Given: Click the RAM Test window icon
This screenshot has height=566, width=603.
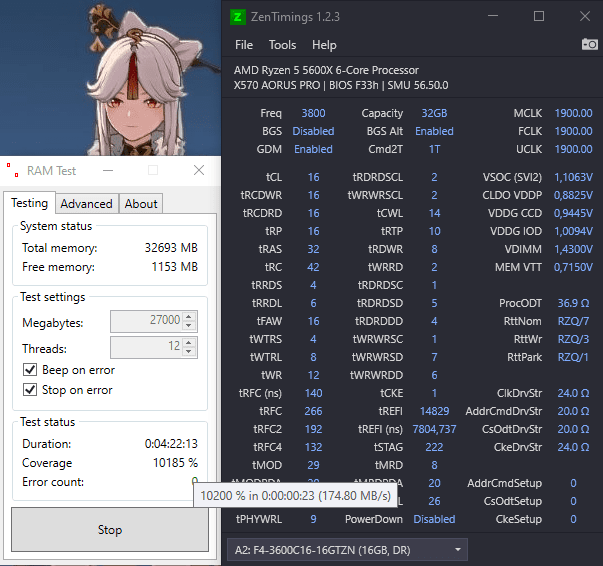Looking at the screenshot, I should tap(12, 170).
